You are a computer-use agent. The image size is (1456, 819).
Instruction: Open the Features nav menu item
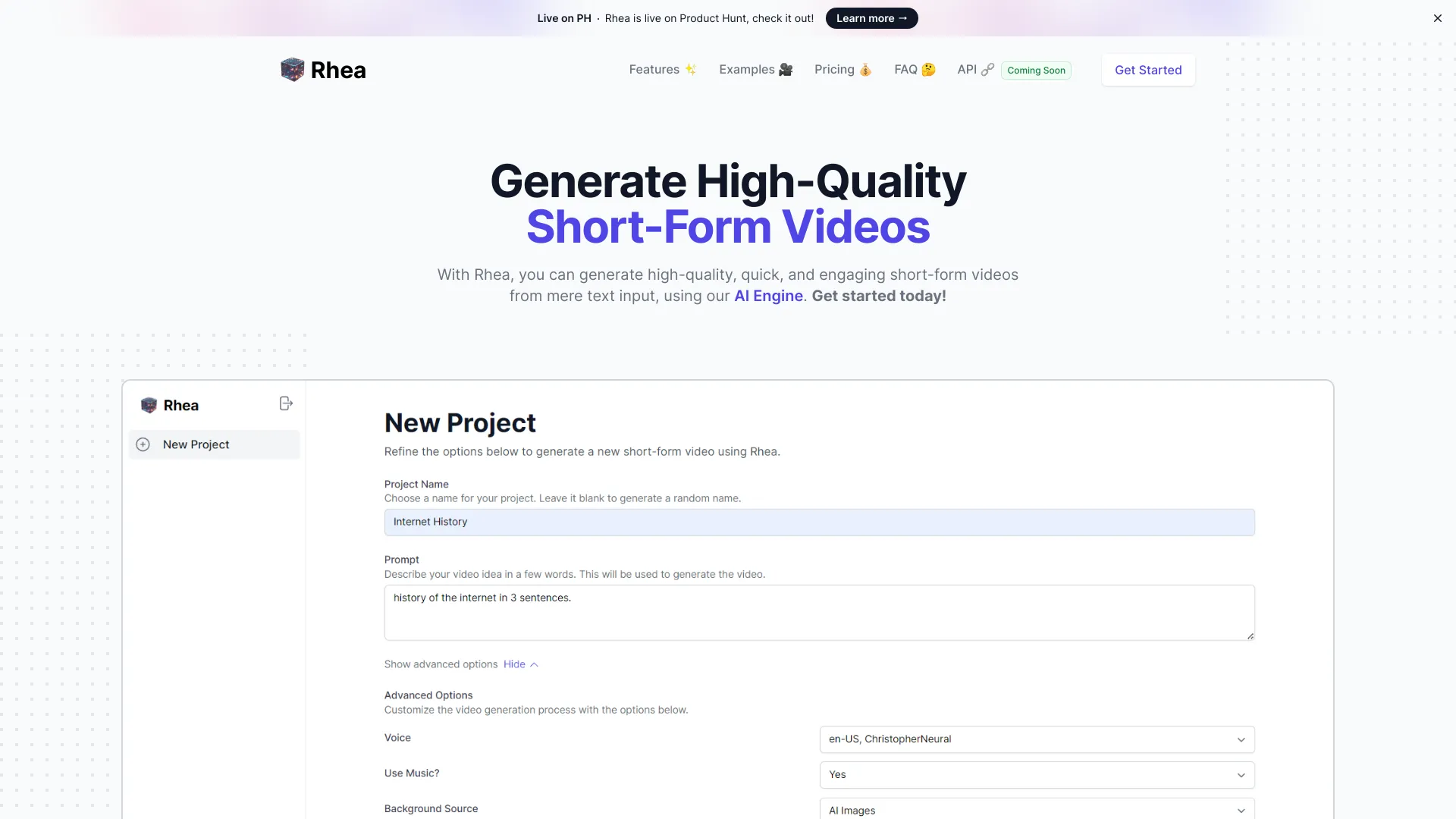[662, 70]
